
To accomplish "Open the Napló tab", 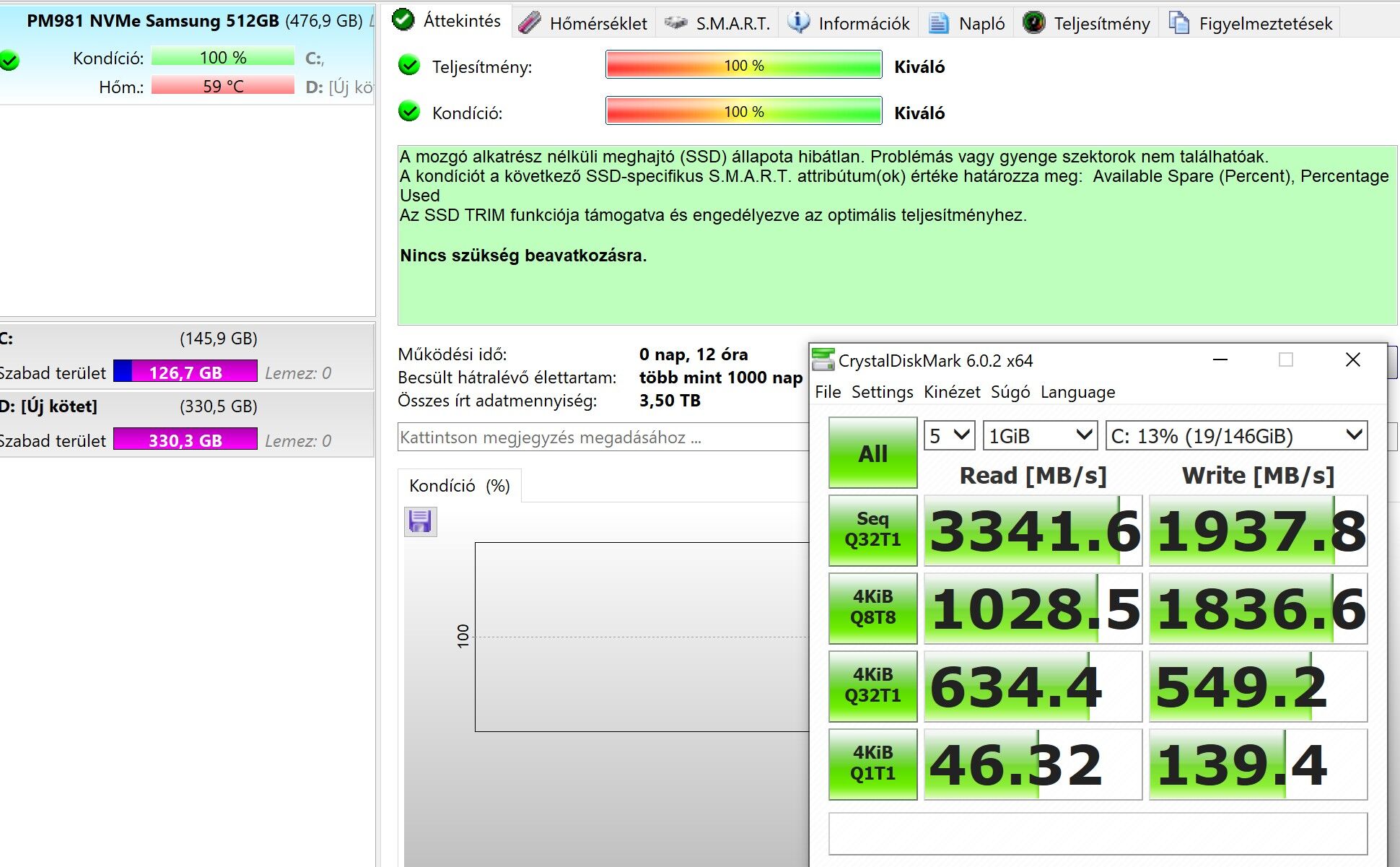I will pyautogui.click(x=967, y=23).
